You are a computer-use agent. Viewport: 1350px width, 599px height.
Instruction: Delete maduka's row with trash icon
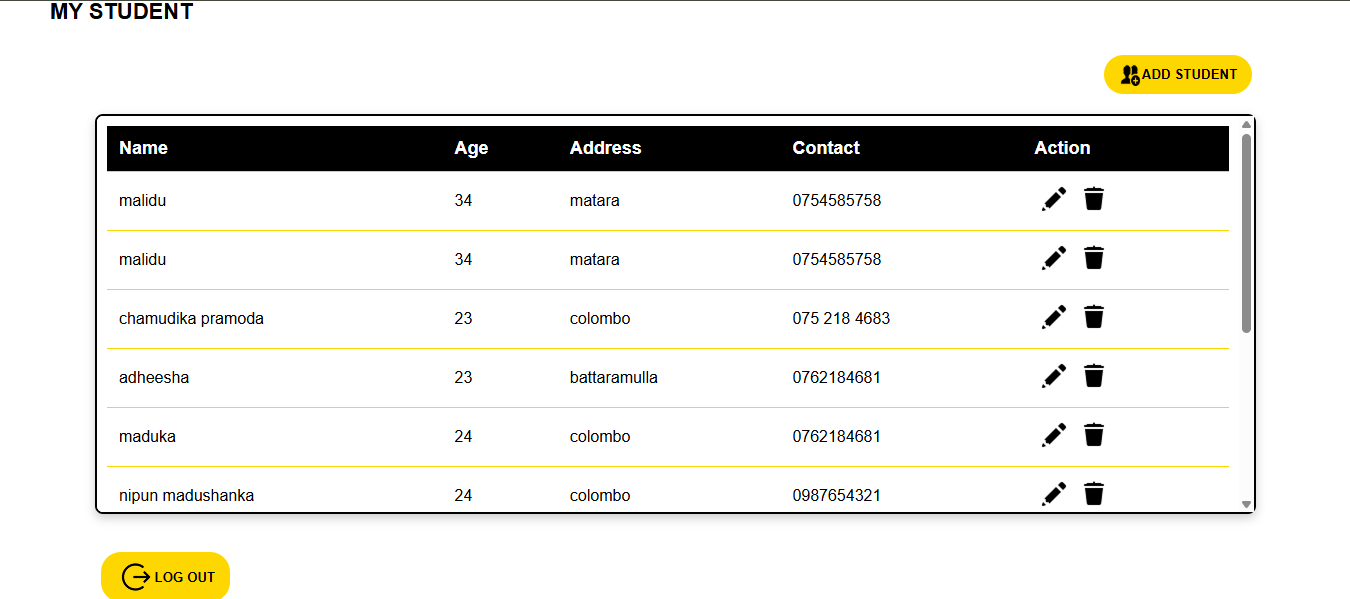(1093, 435)
